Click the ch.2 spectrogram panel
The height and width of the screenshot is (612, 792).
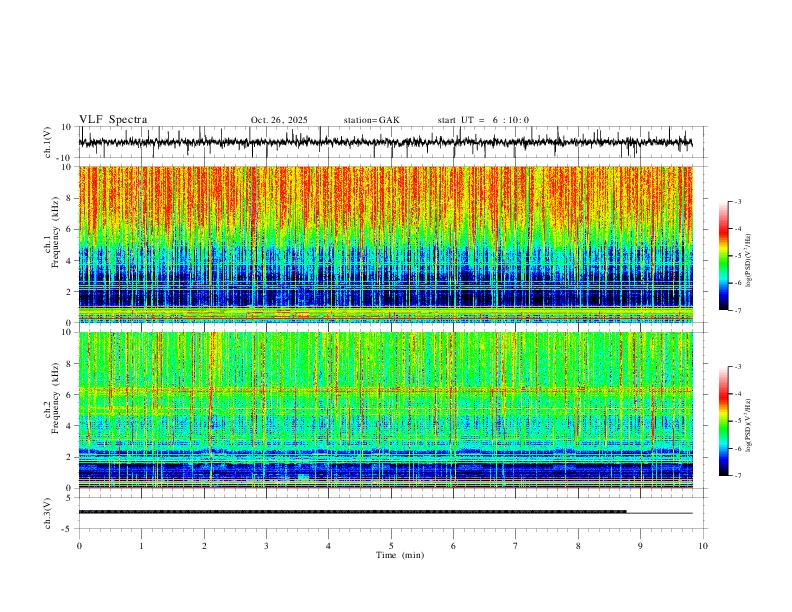pyautogui.click(x=385, y=410)
